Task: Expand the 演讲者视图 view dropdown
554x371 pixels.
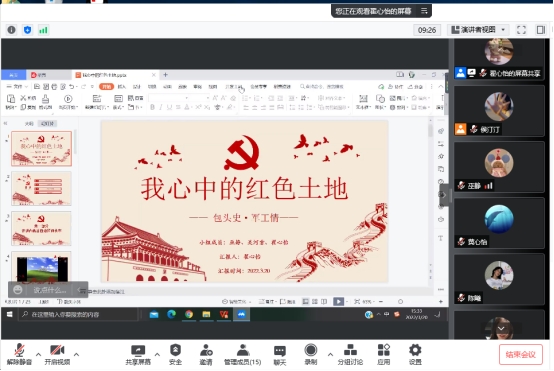Action: [x=478, y=30]
